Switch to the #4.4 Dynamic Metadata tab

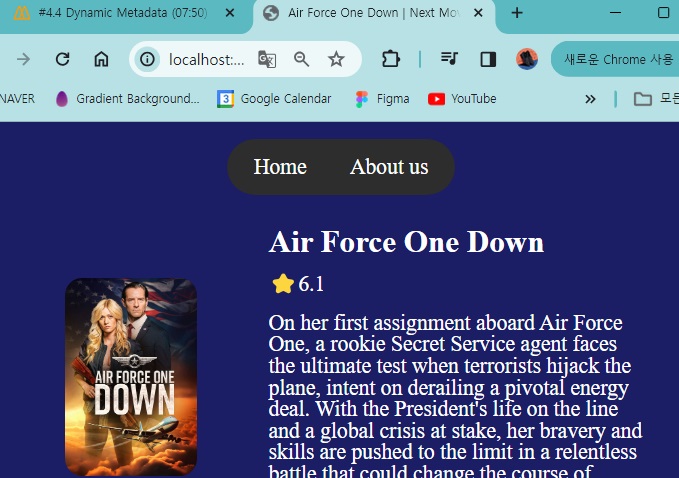(121, 13)
